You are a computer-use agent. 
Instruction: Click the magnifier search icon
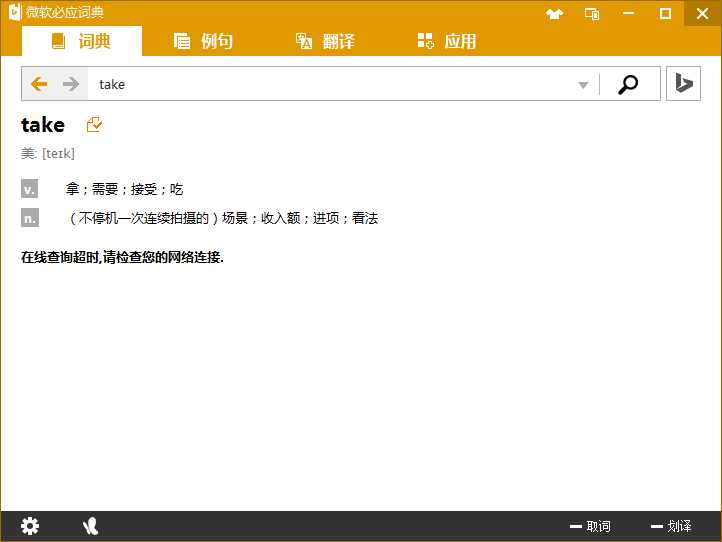[628, 84]
